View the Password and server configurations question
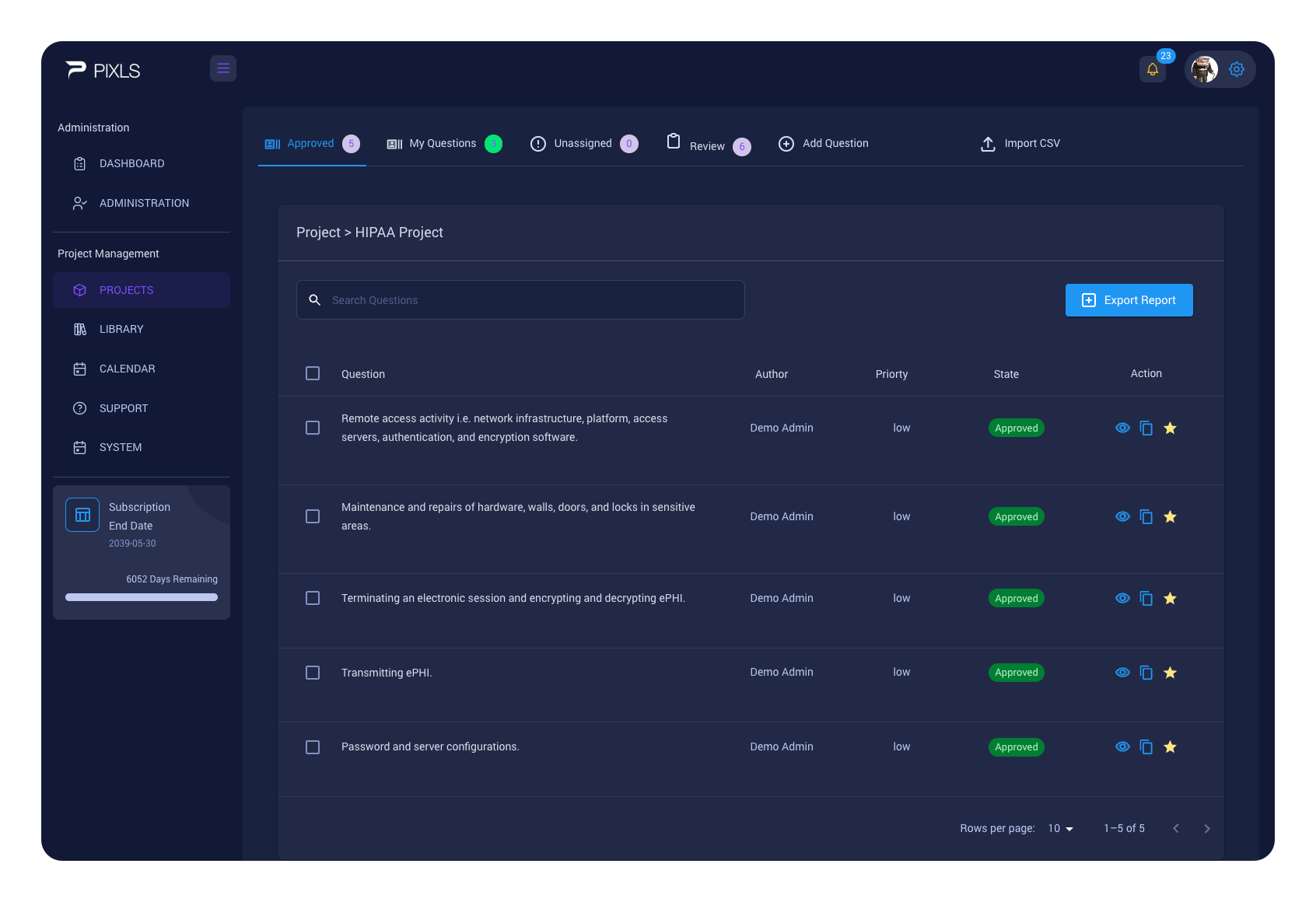The width and height of the screenshot is (1316, 902). tap(1122, 746)
